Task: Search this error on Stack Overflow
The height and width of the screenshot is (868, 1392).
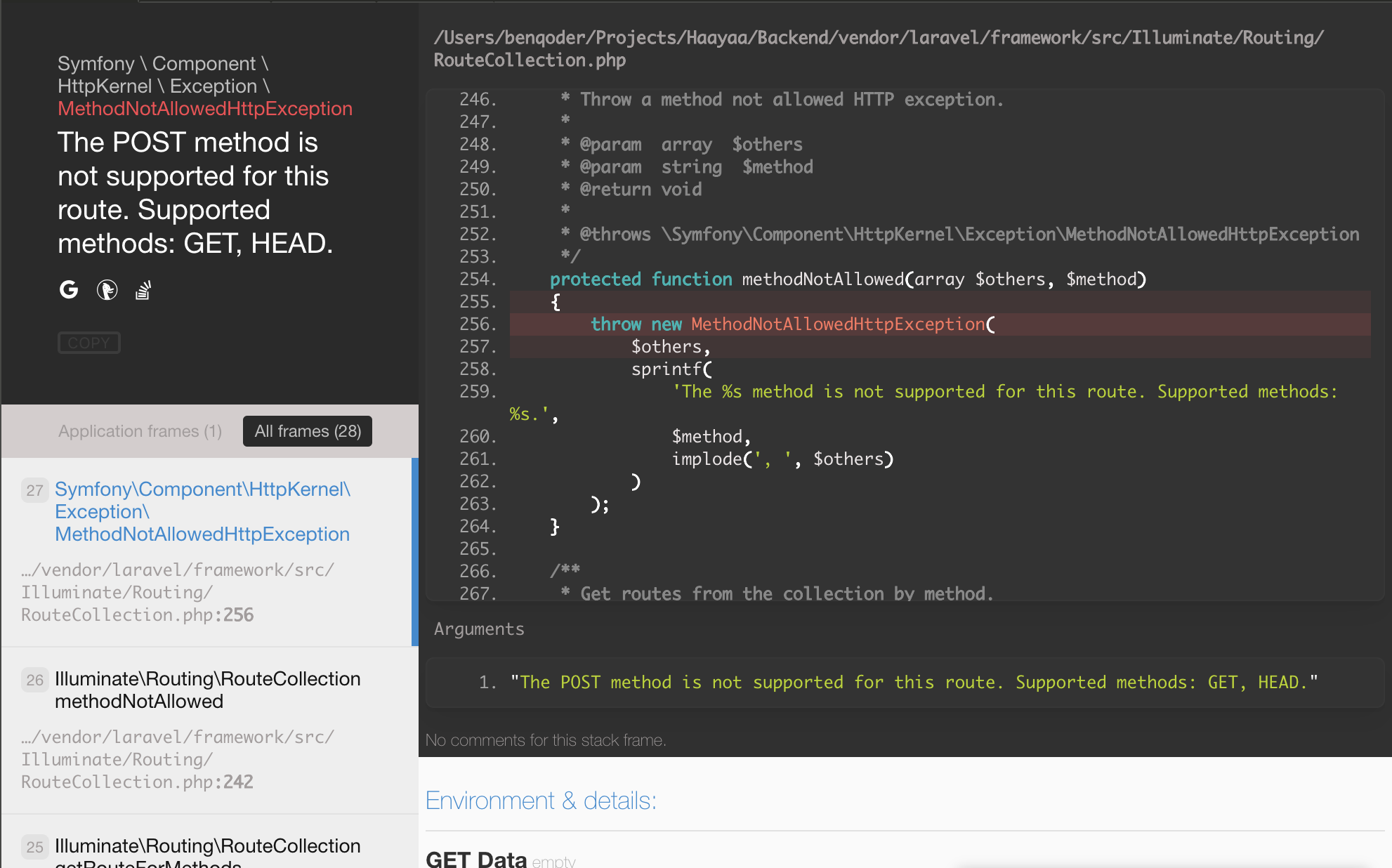Action: click(x=143, y=290)
